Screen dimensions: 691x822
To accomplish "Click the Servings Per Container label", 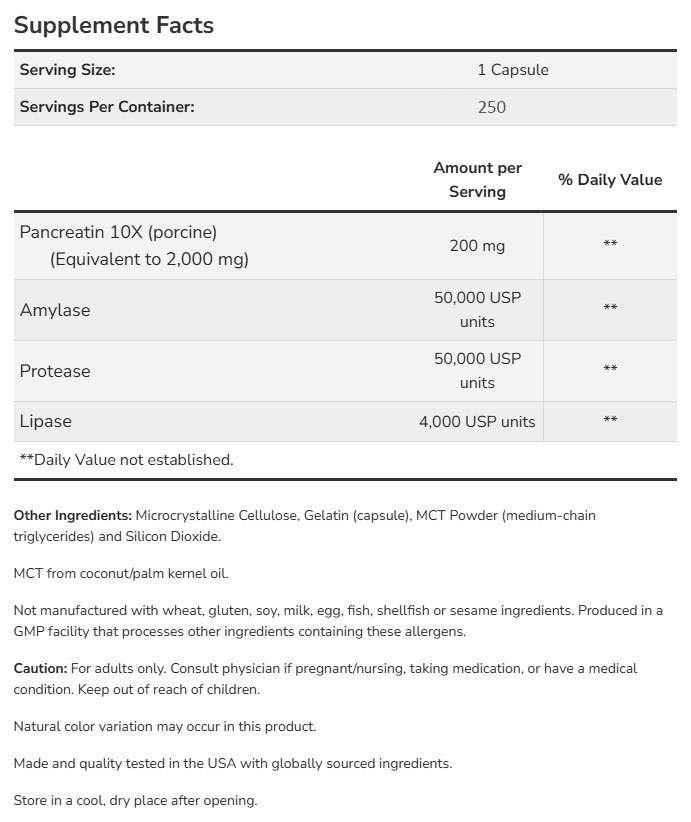I will coord(107,107).
